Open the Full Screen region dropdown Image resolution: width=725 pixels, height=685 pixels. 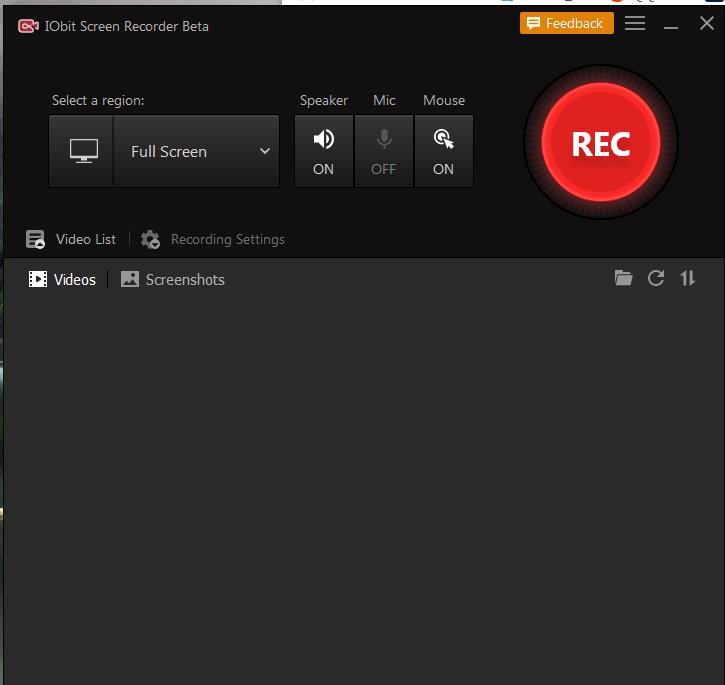197,151
